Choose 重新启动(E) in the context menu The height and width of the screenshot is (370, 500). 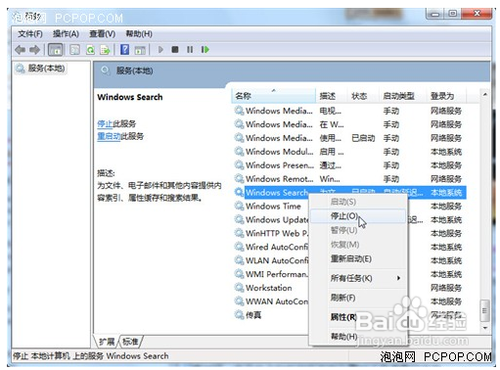(x=358, y=259)
